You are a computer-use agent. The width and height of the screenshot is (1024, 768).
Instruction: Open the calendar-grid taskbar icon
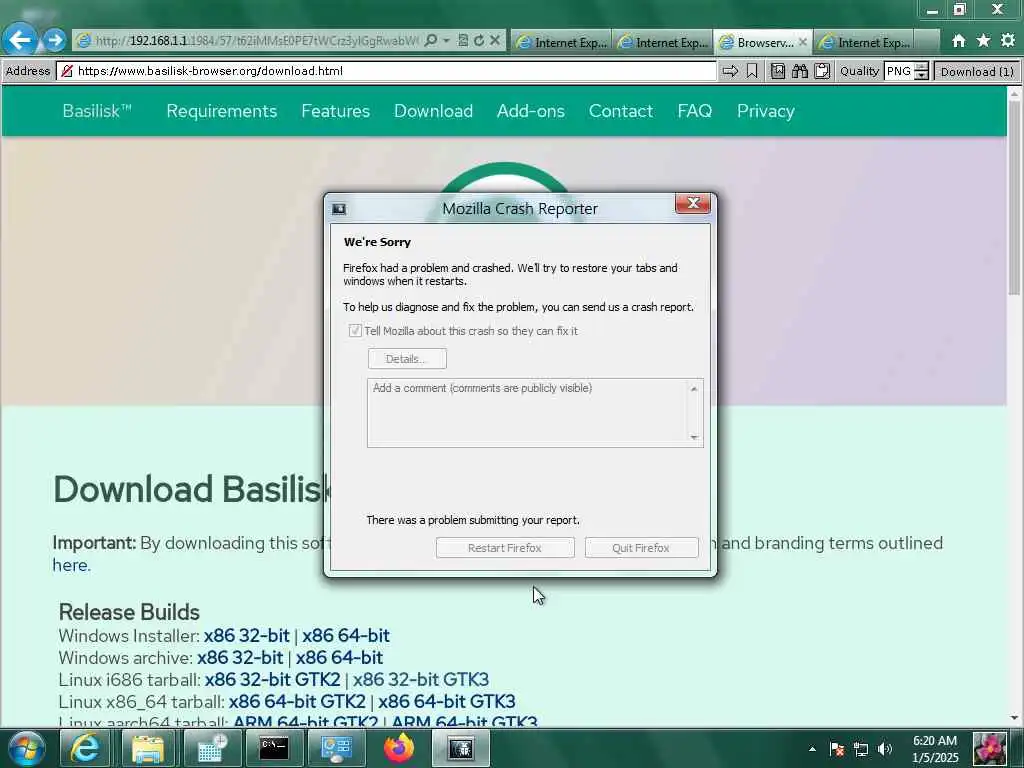tap(212, 748)
